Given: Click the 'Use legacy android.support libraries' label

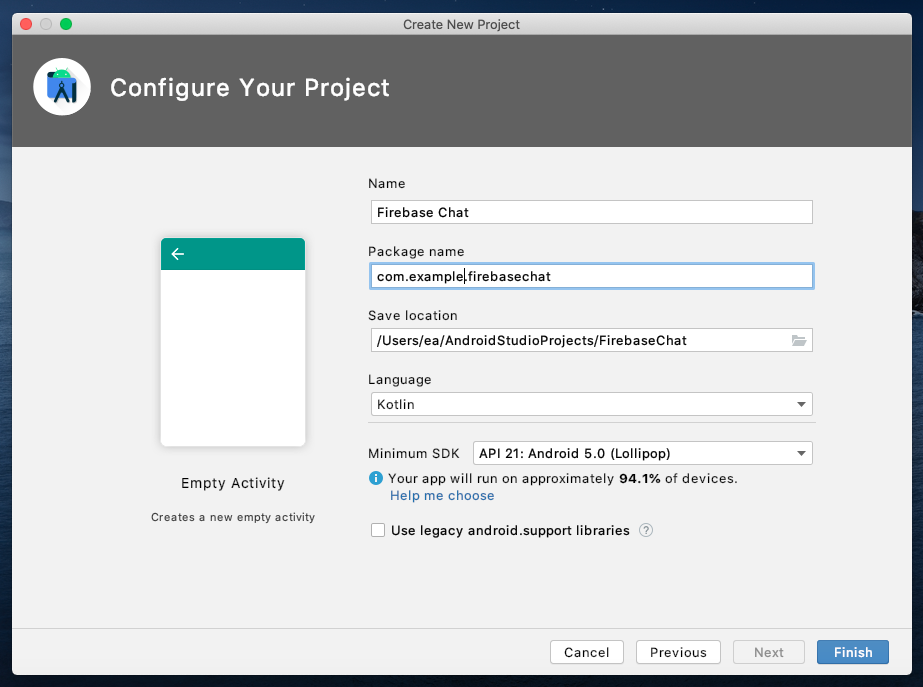Looking at the screenshot, I should tap(510, 530).
